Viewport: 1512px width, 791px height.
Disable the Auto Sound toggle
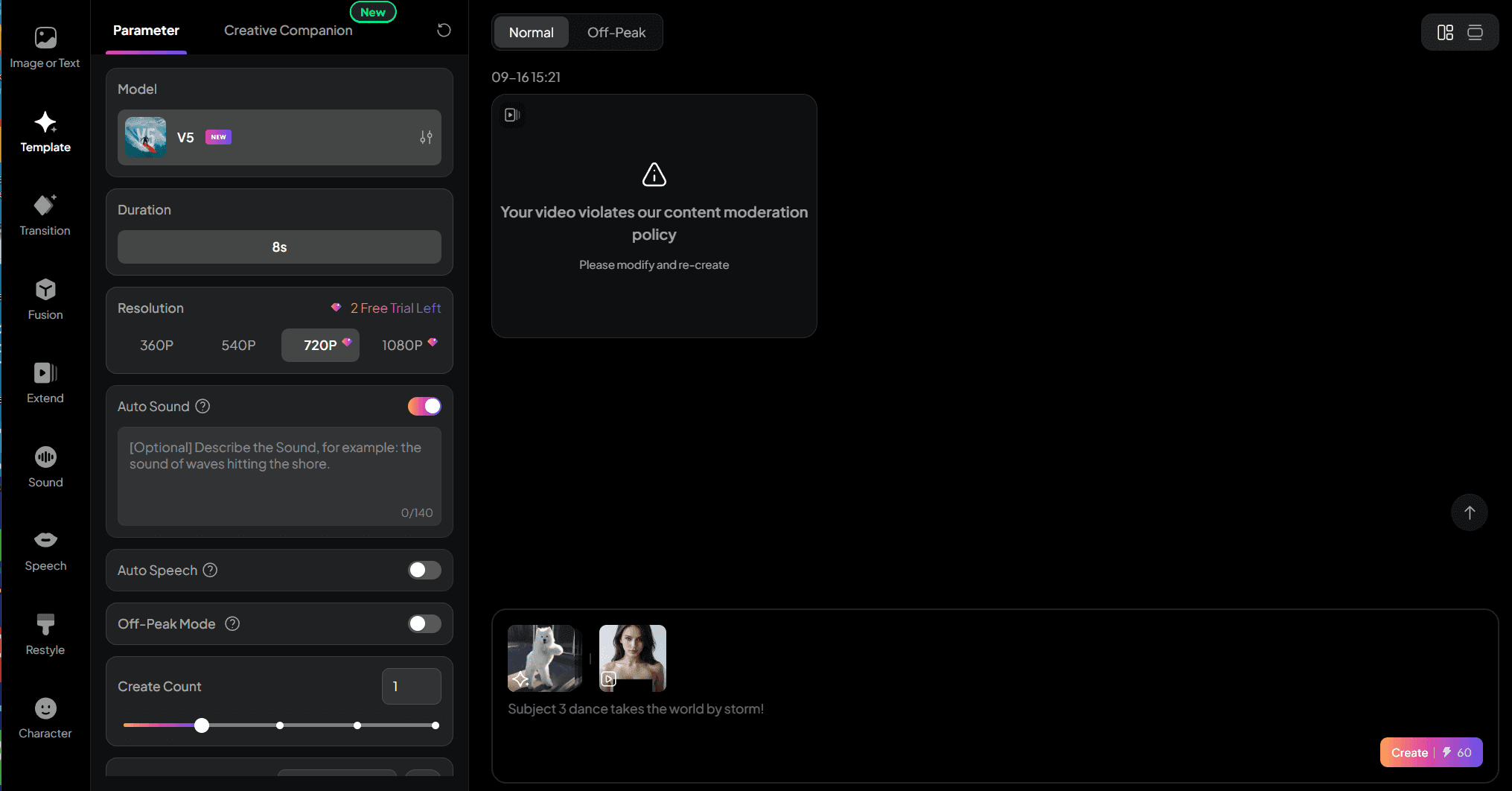[424, 406]
